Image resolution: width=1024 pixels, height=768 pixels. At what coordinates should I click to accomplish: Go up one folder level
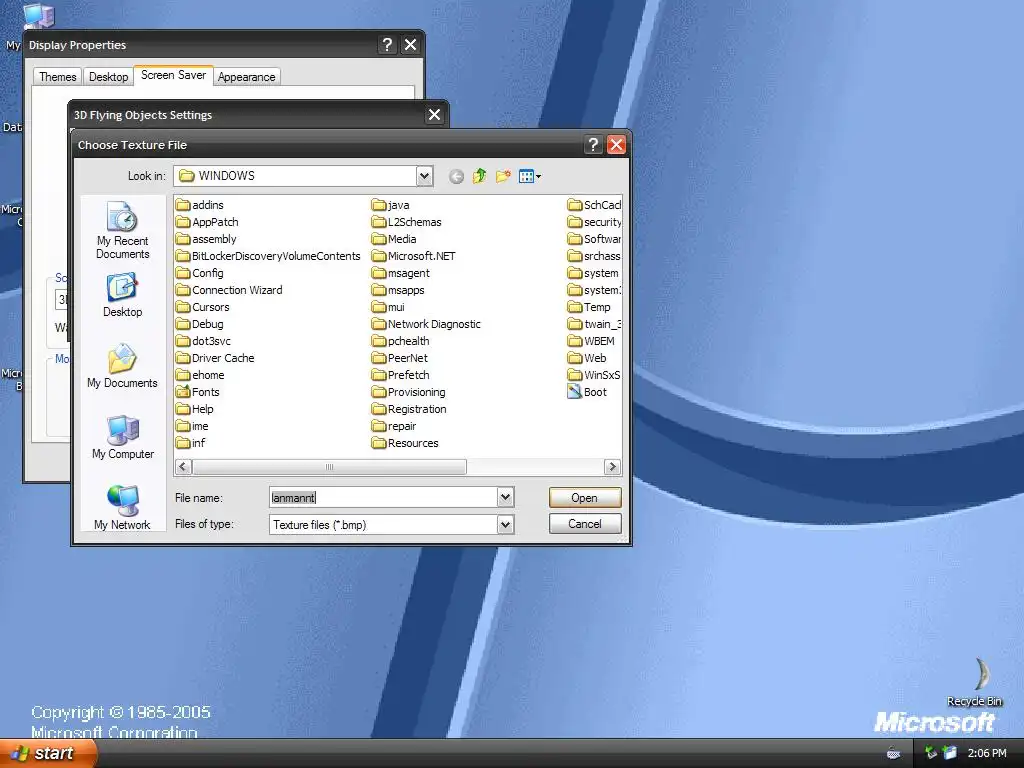pos(479,176)
